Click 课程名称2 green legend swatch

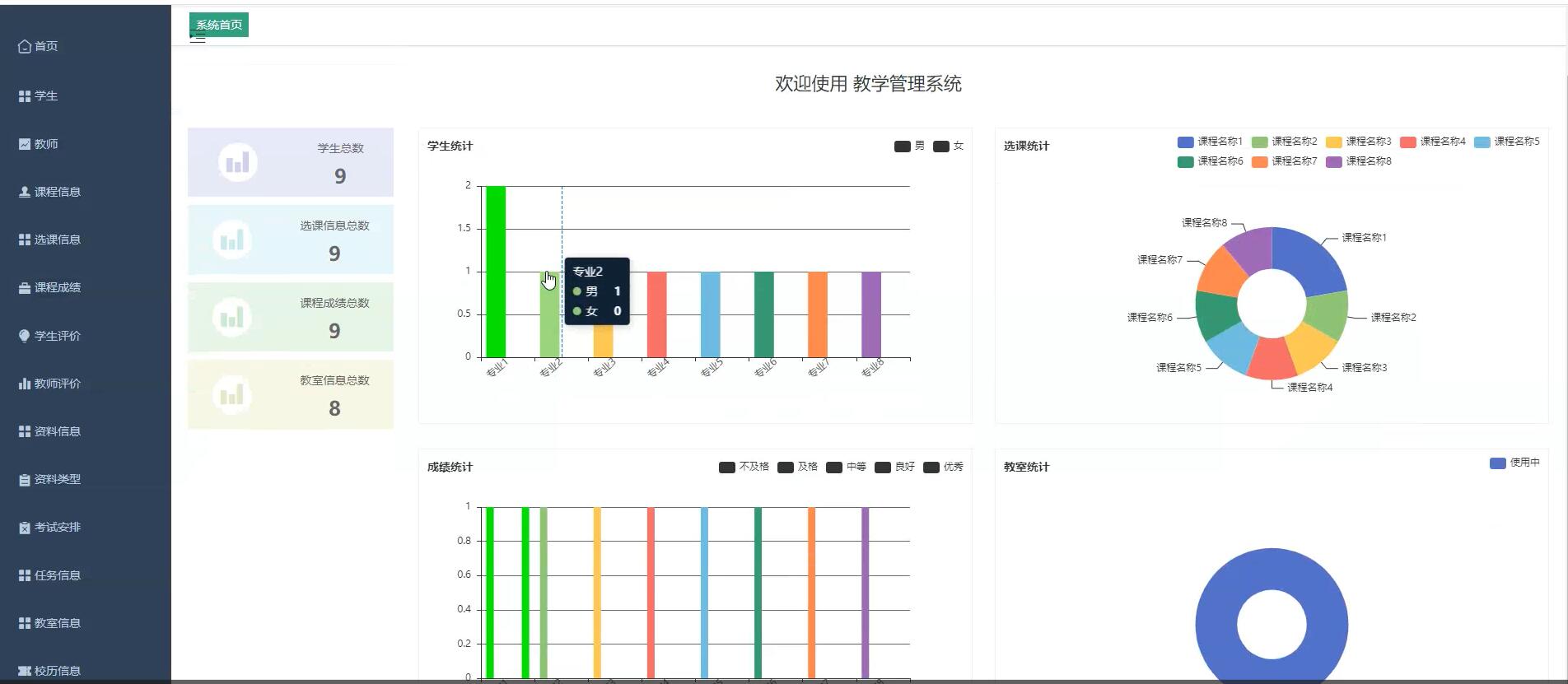(1260, 142)
